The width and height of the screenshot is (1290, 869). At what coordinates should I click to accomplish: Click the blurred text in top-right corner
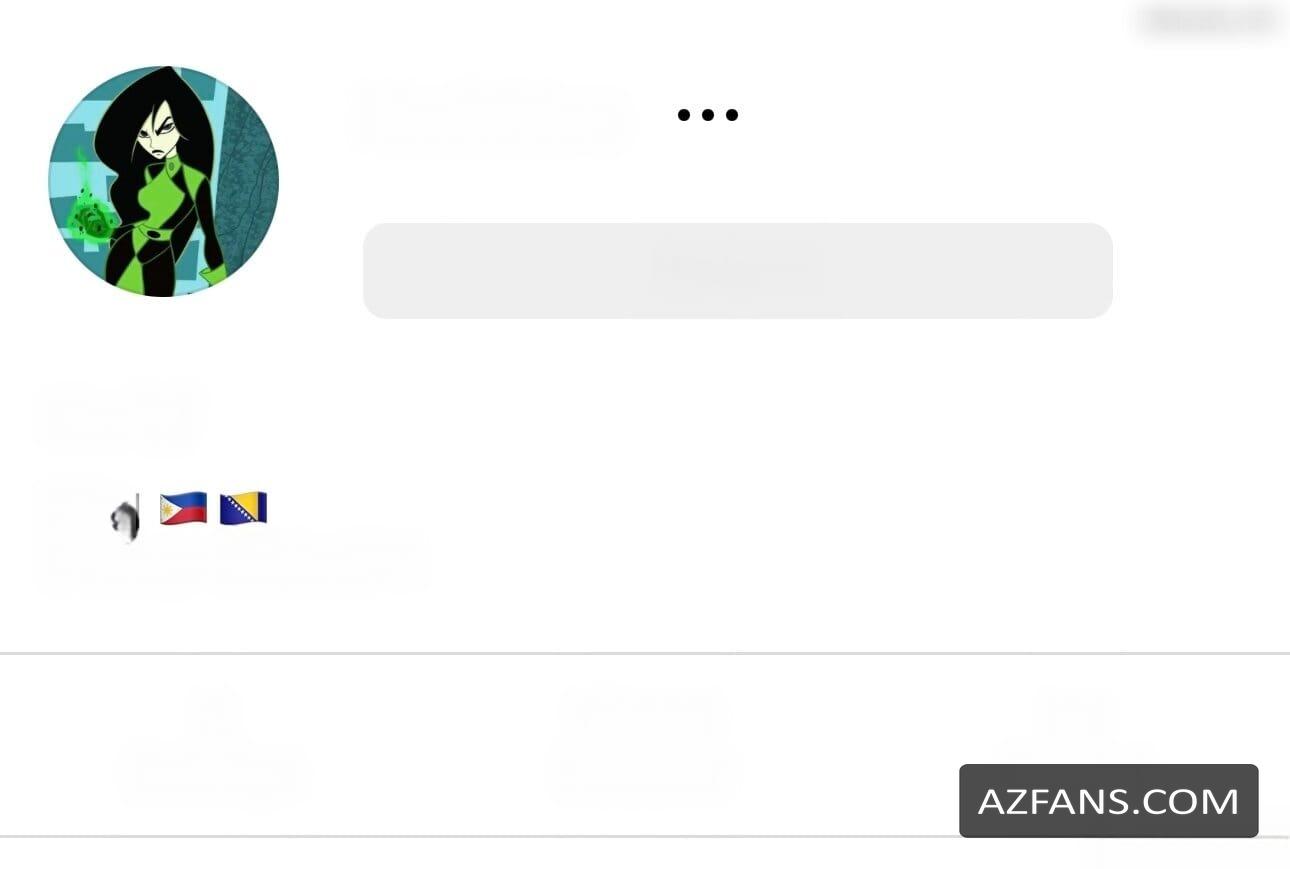pos(1211,20)
